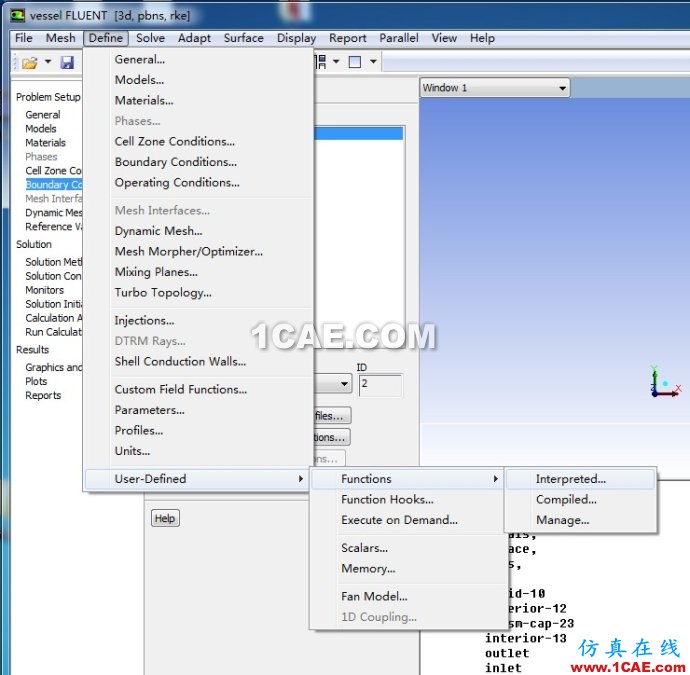The image size is (690, 675).
Task: Click the window layout icon in toolbar
Action: click(x=321, y=62)
